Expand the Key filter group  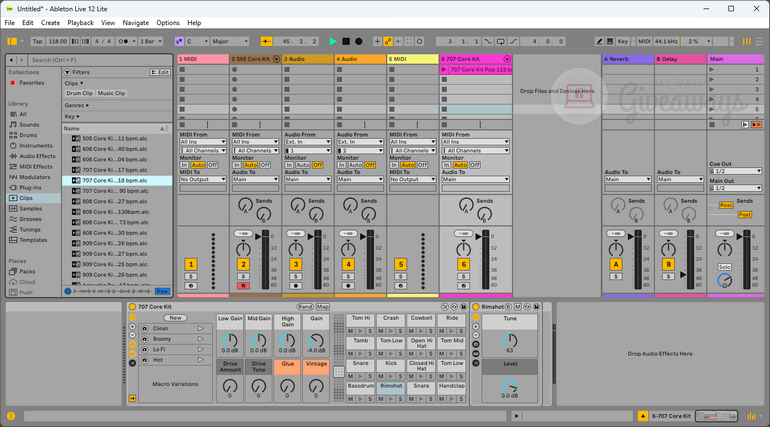point(71,116)
